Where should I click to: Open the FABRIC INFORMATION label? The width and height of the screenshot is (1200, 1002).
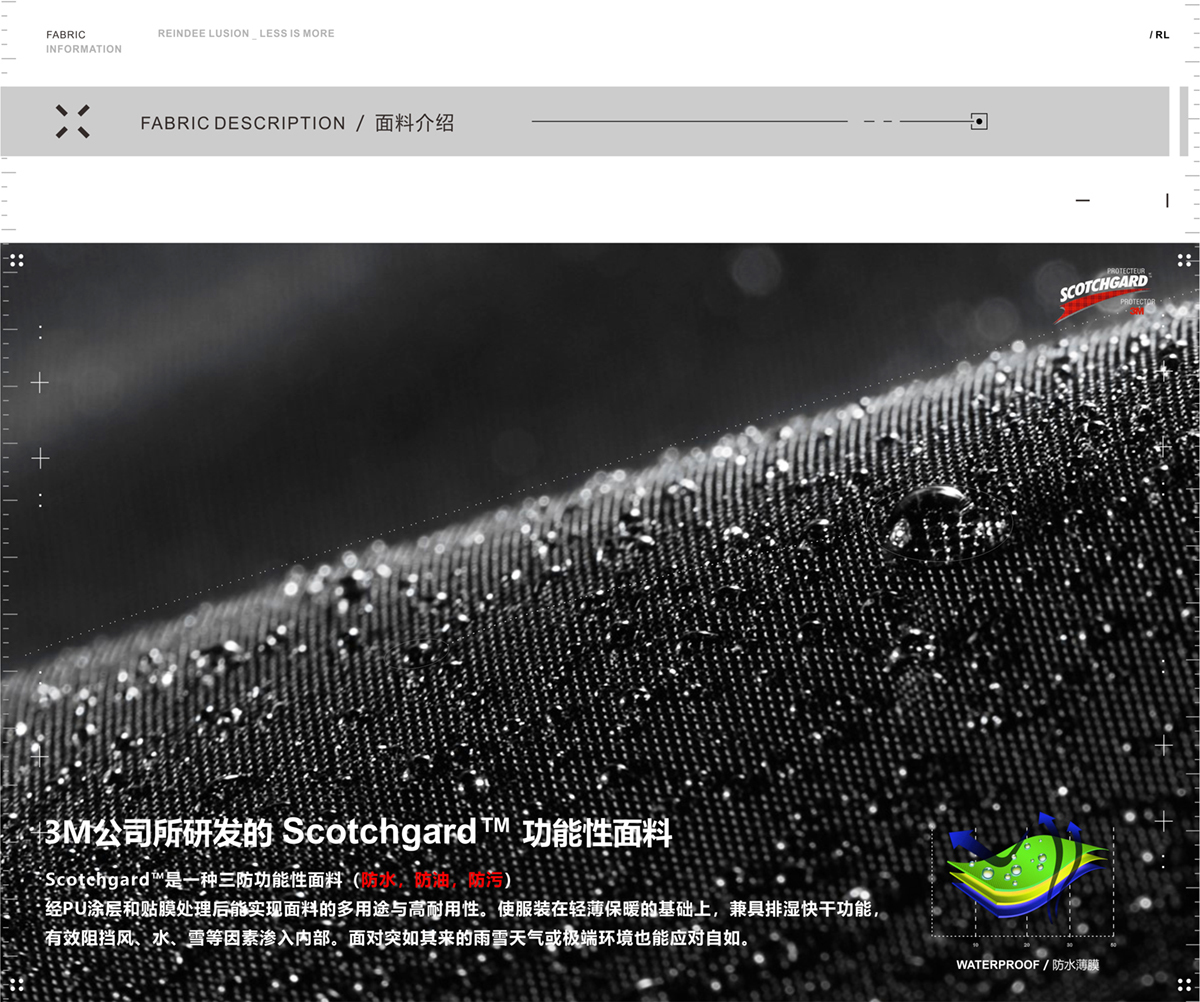tap(83, 42)
